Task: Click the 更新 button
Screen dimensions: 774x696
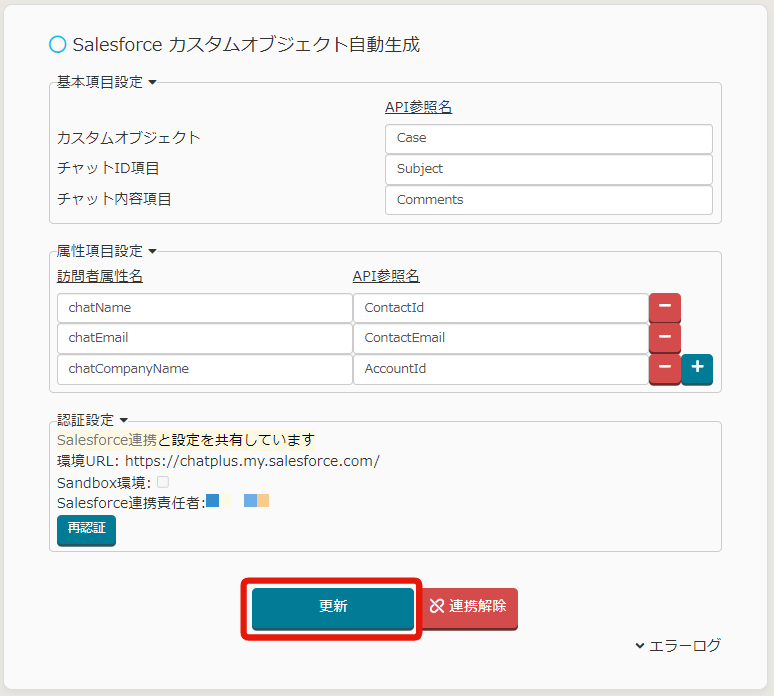Action: point(333,608)
